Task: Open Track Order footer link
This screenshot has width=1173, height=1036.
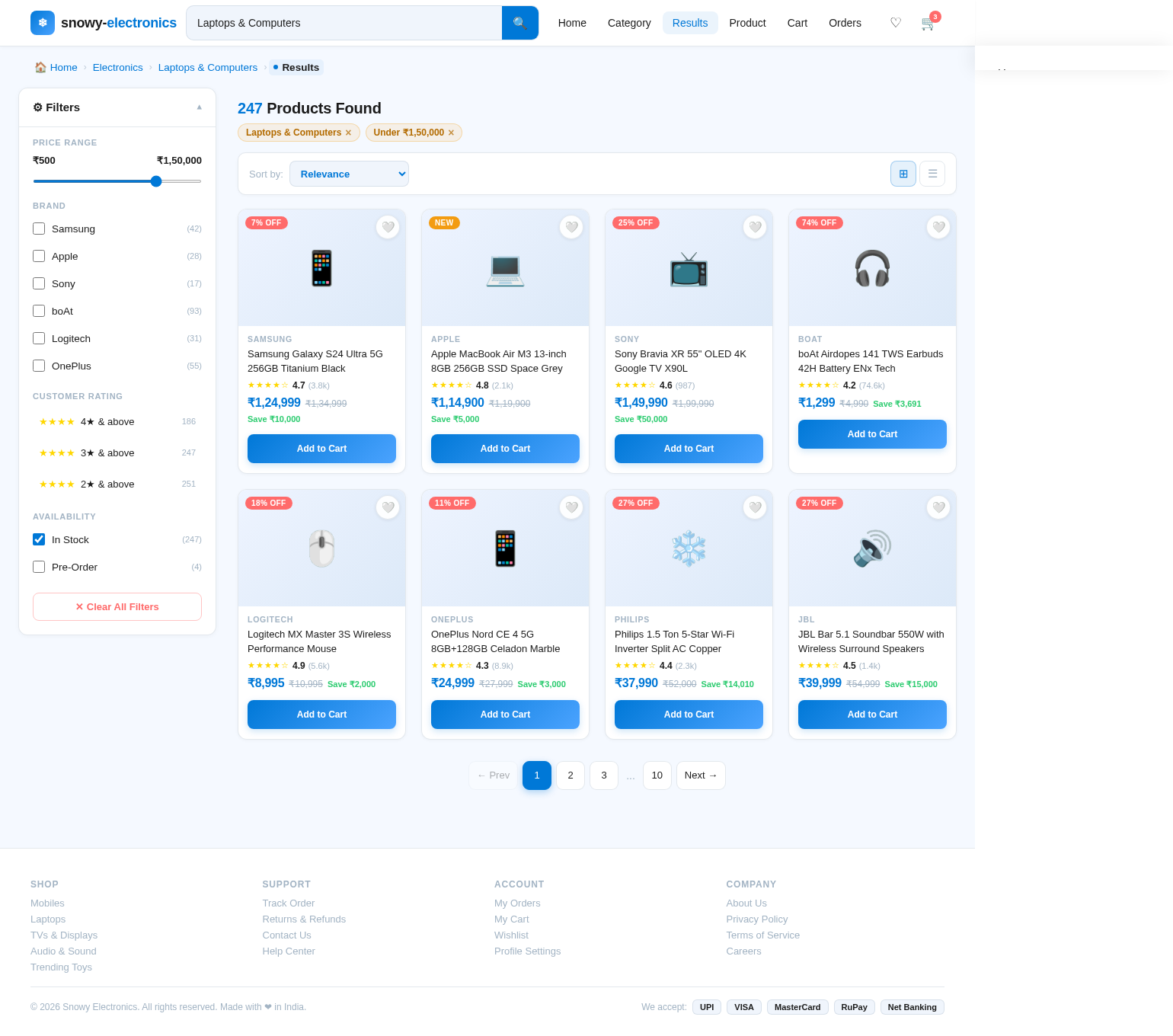Action: tap(288, 903)
